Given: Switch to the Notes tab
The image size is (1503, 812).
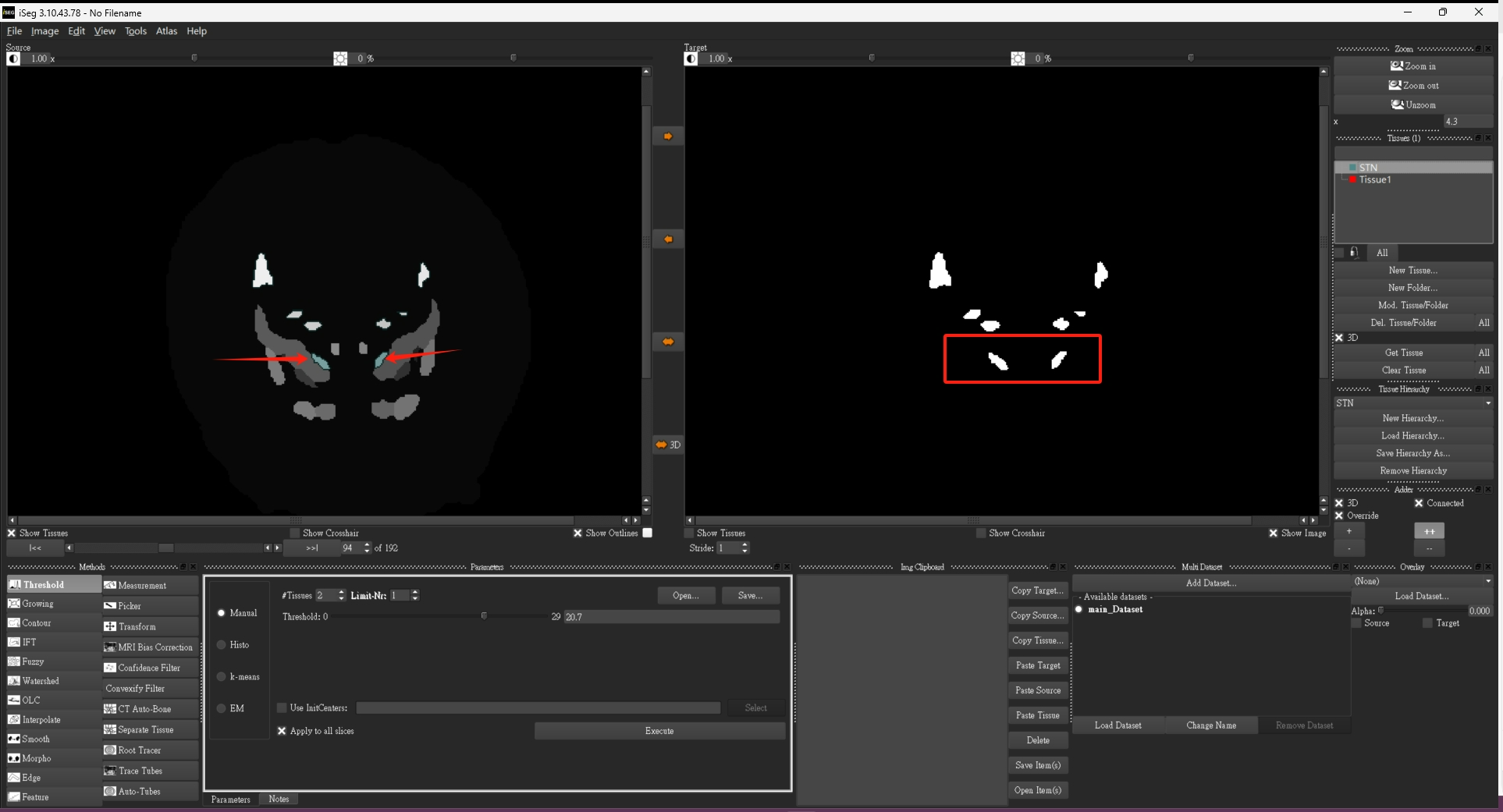Looking at the screenshot, I should tap(279, 799).
